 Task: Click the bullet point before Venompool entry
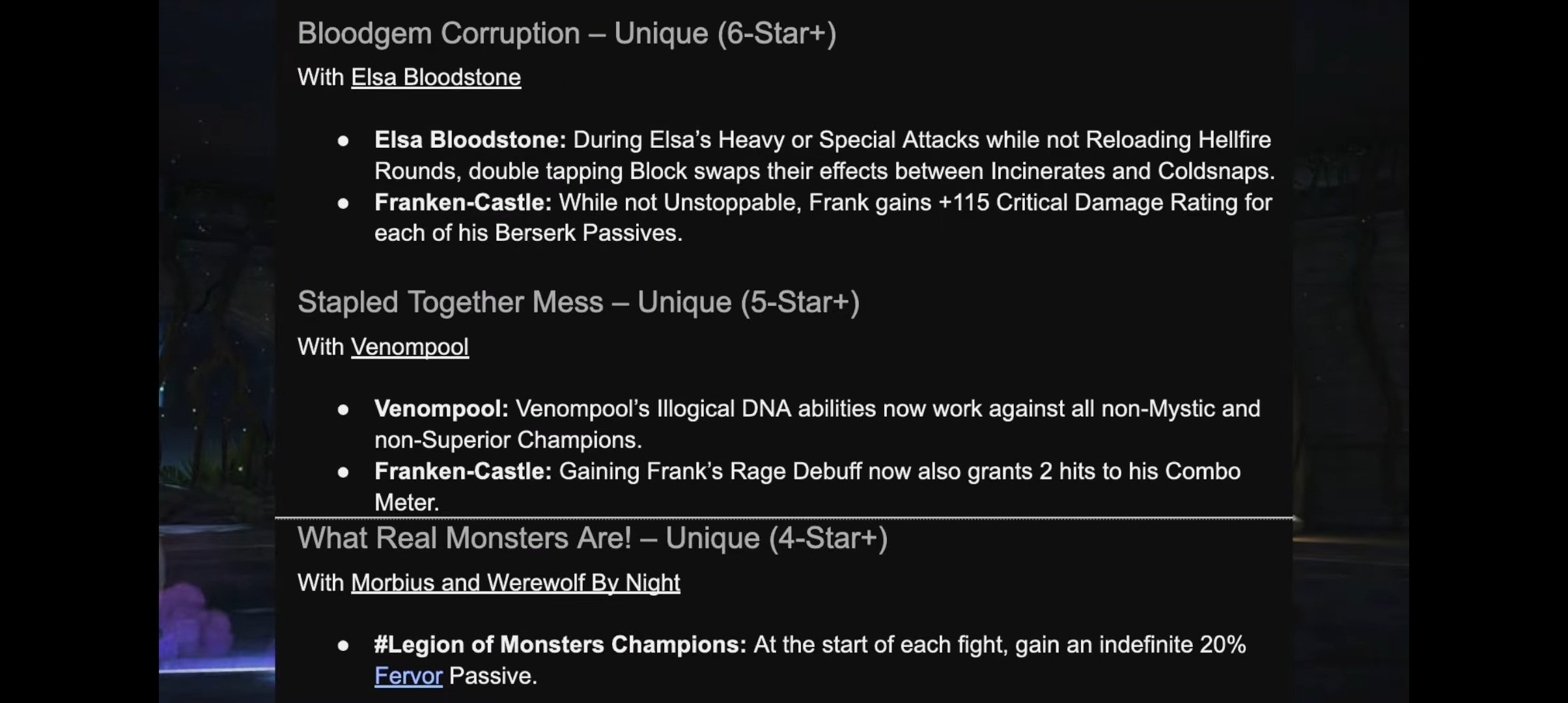coord(343,409)
